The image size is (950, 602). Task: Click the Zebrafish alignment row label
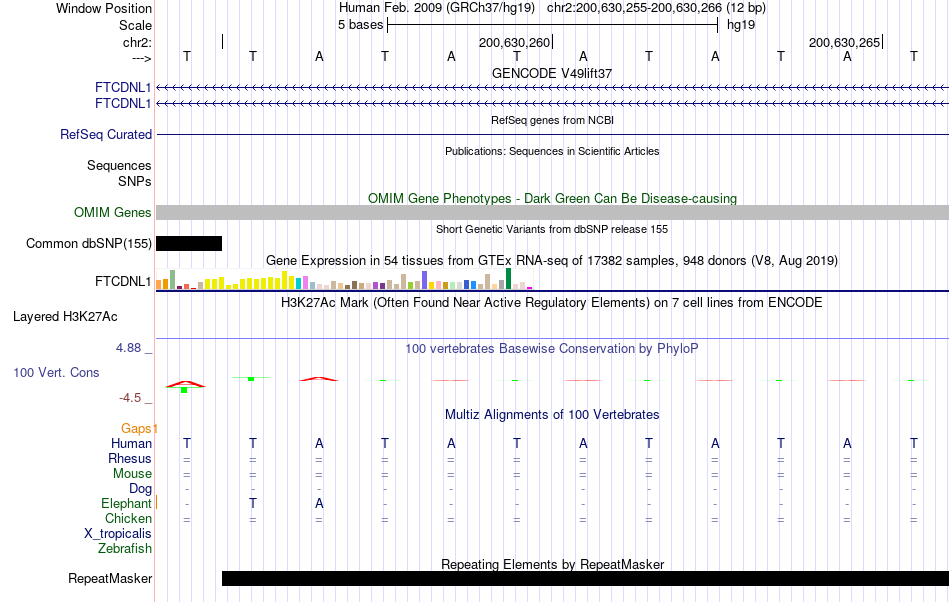[125, 548]
